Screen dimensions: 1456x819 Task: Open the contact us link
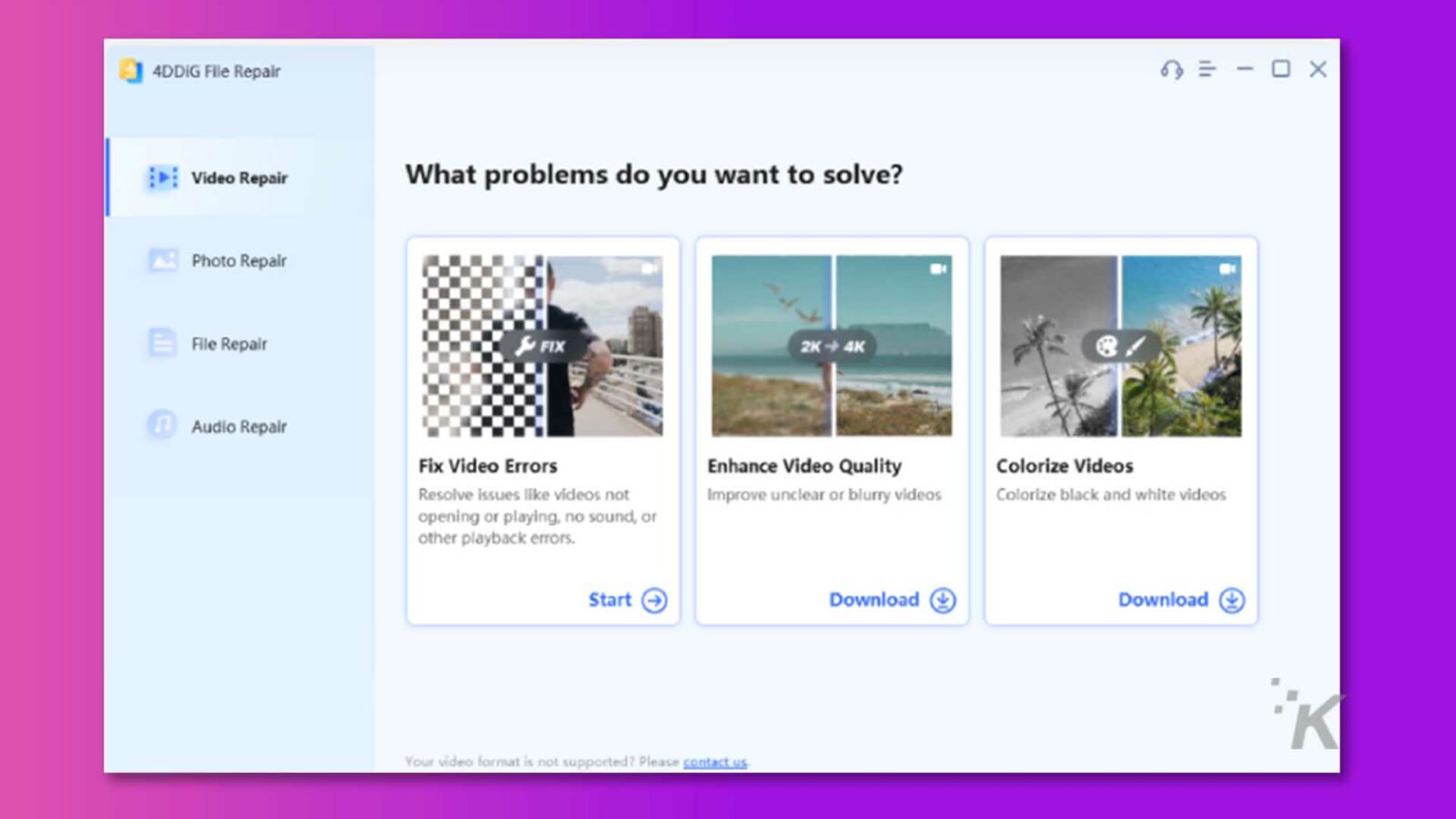pos(715,762)
